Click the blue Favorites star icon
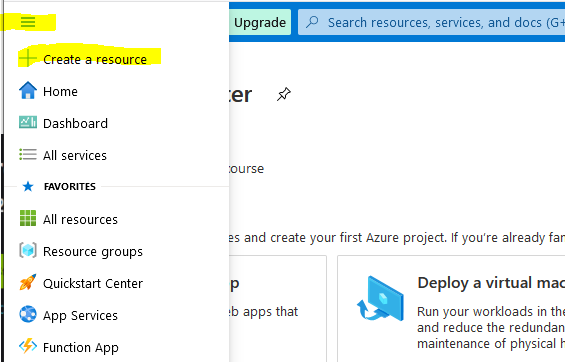 pos(28,187)
